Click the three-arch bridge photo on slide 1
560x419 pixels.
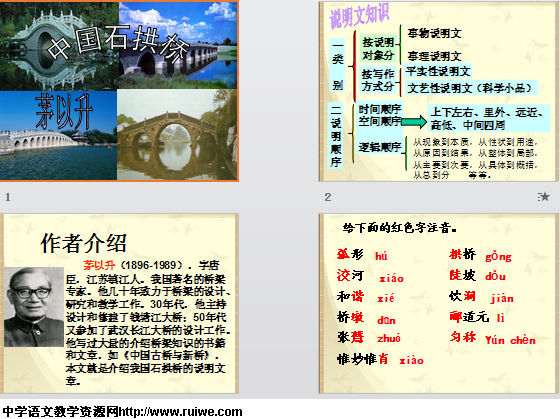point(177,135)
